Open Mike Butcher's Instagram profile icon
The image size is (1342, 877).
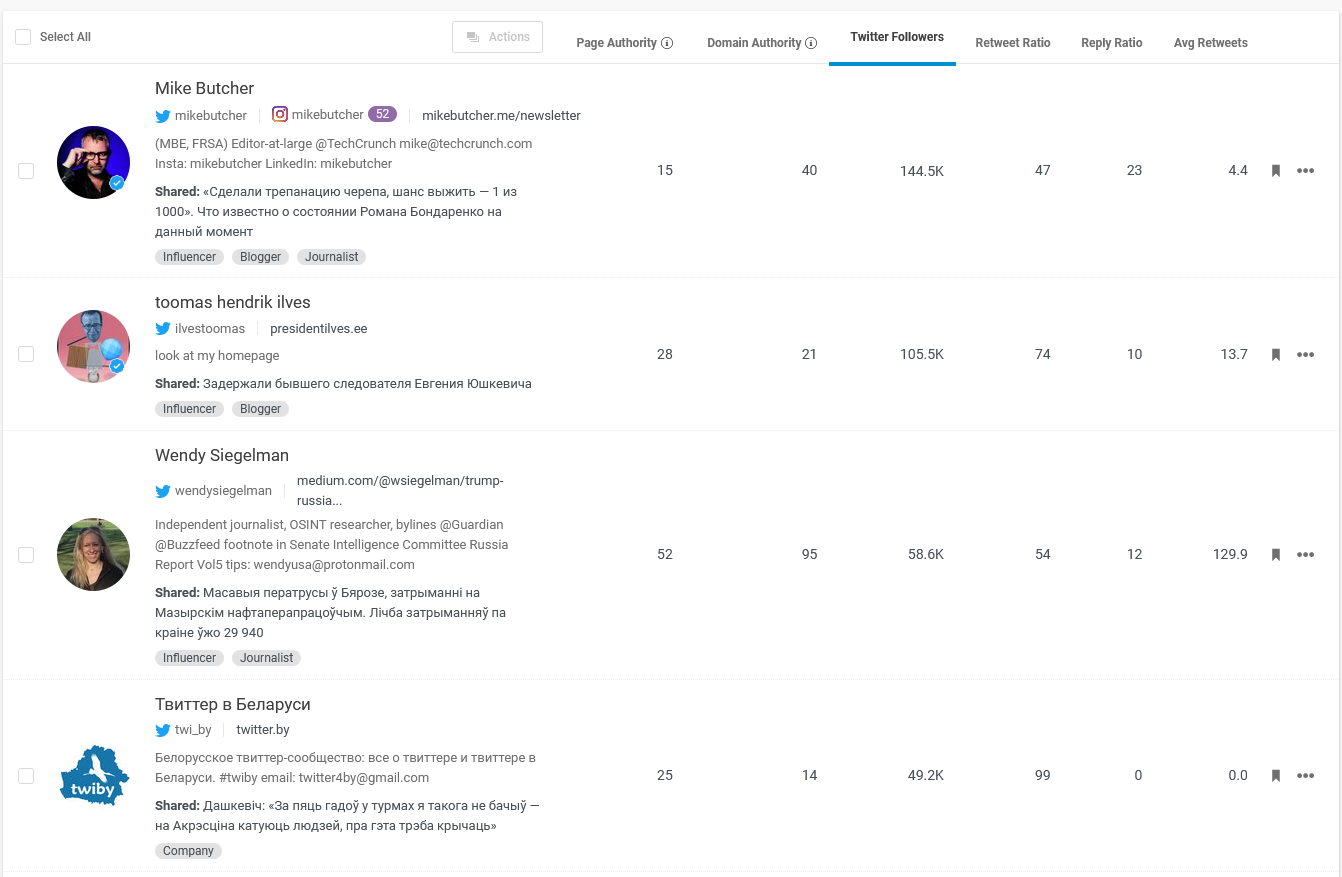click(280, 115)
